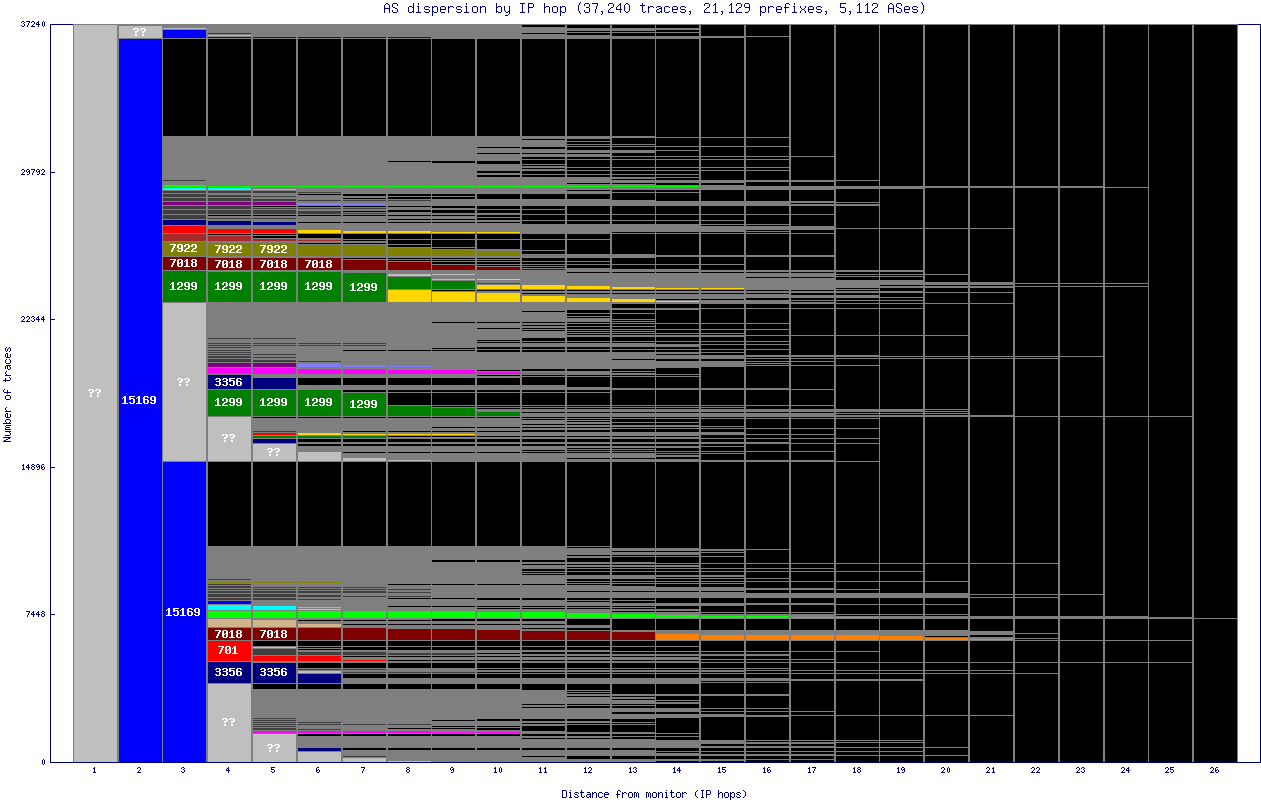The image size is (1261, 800).
Task: Click the yellow block at hop 8
Action: point(409,295)
